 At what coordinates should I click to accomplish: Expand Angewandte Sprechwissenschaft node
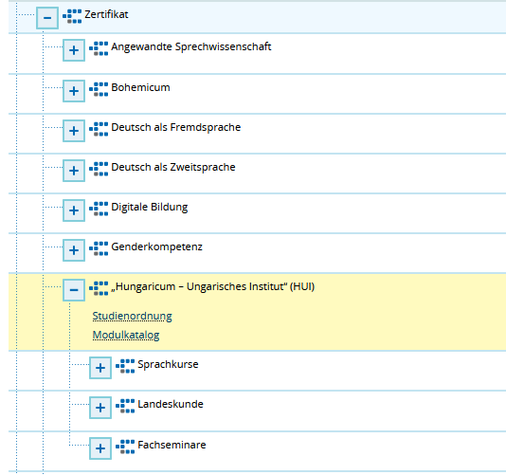[x=74, y=50]
